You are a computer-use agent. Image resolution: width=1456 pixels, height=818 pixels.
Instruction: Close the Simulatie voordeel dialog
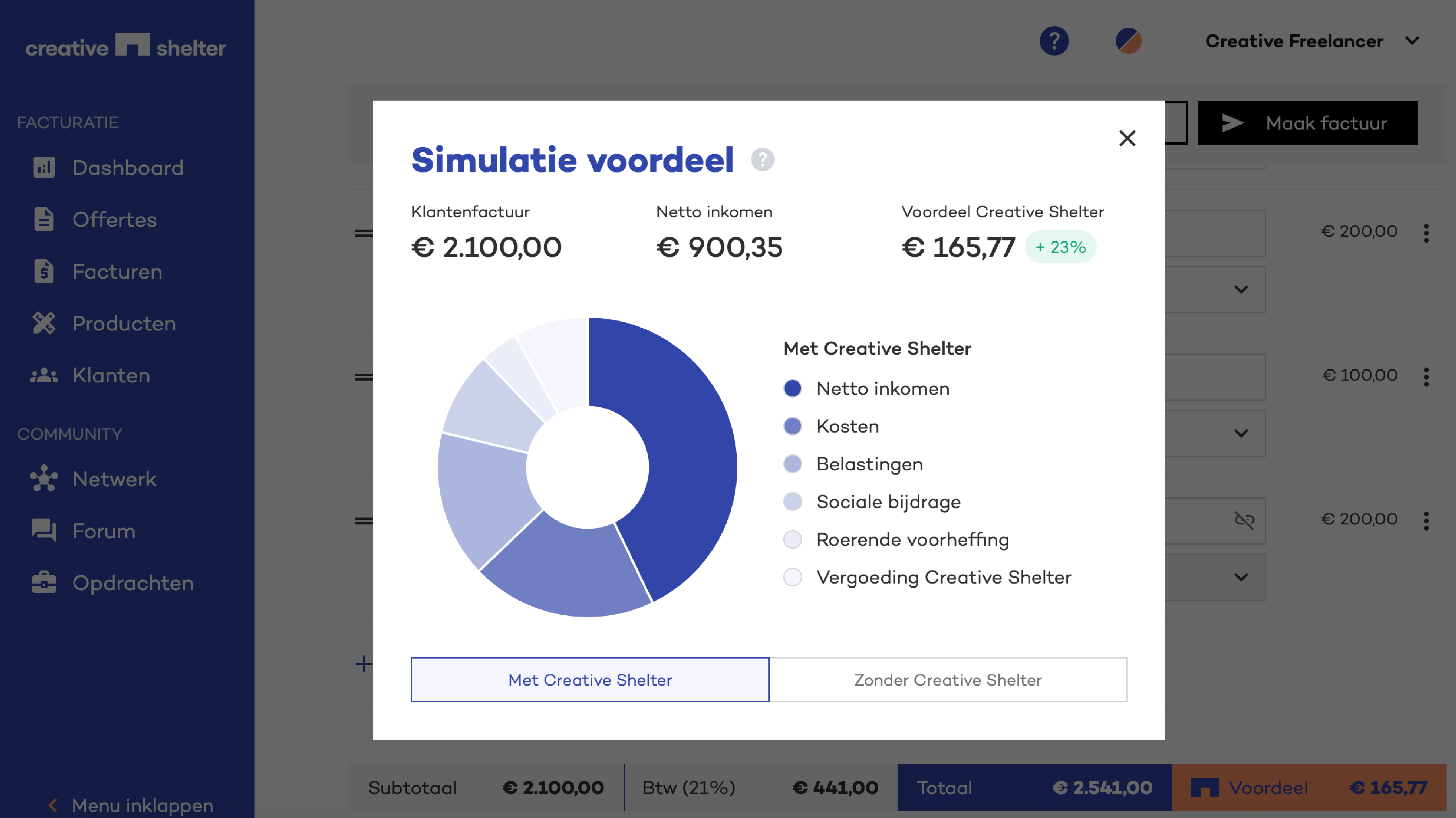1127,138
